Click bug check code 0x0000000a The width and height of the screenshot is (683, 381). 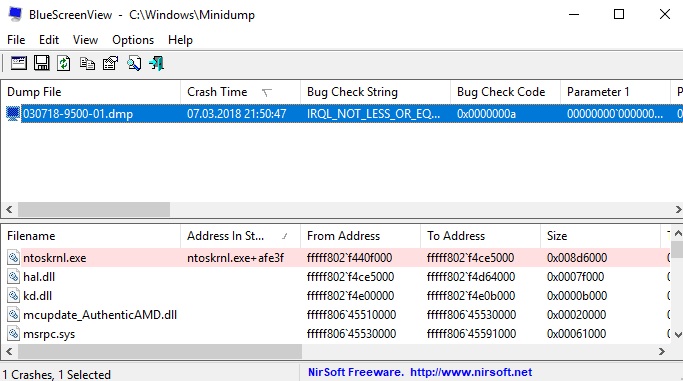click(x=486, y=114)
